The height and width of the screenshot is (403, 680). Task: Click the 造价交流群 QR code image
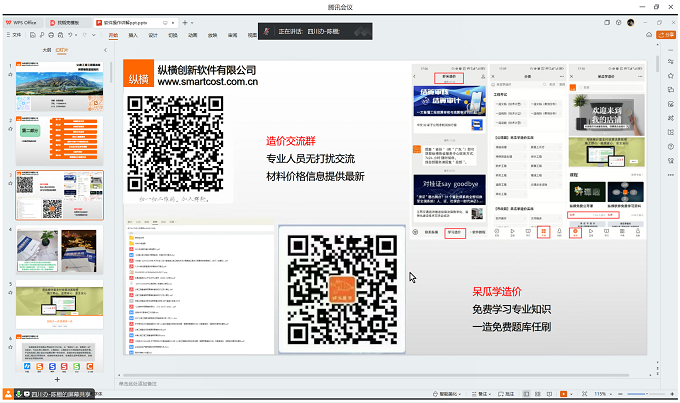(x=175, y=144)
